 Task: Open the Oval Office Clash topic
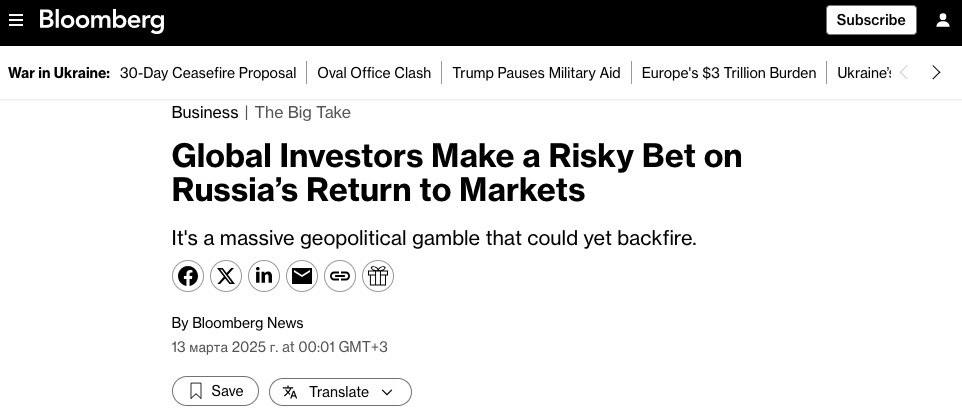click(374, 73)
